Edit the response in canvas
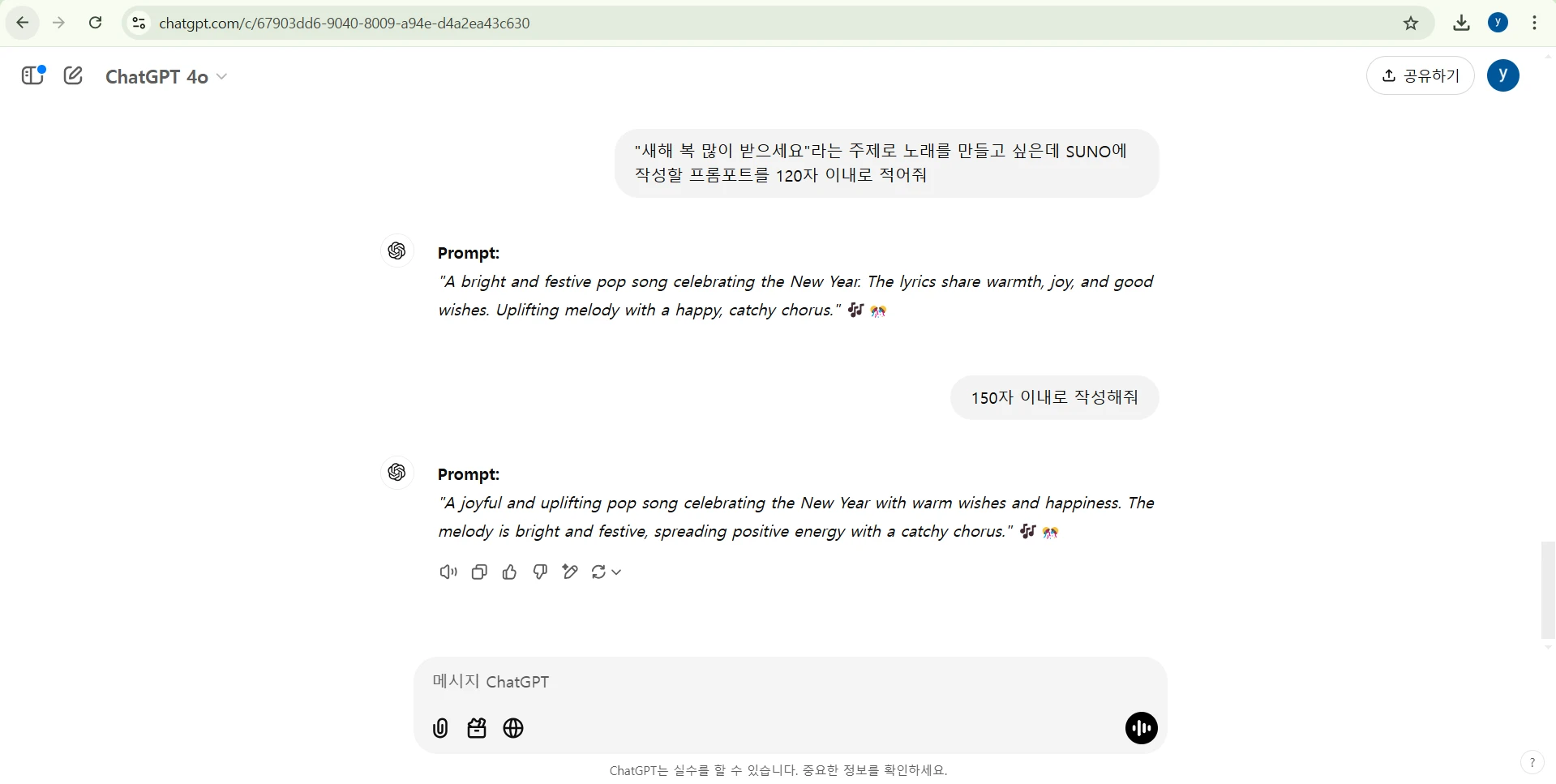This screenshot has width=1556, height=784. coord(570,572)
